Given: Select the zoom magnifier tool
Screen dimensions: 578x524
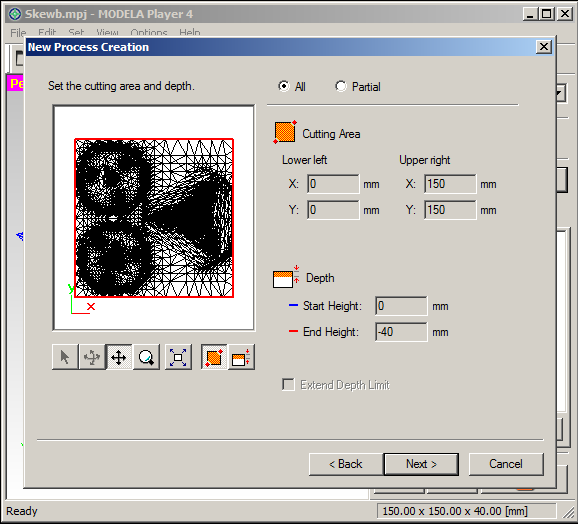Looking at the screenshot, I should point(146,357).
